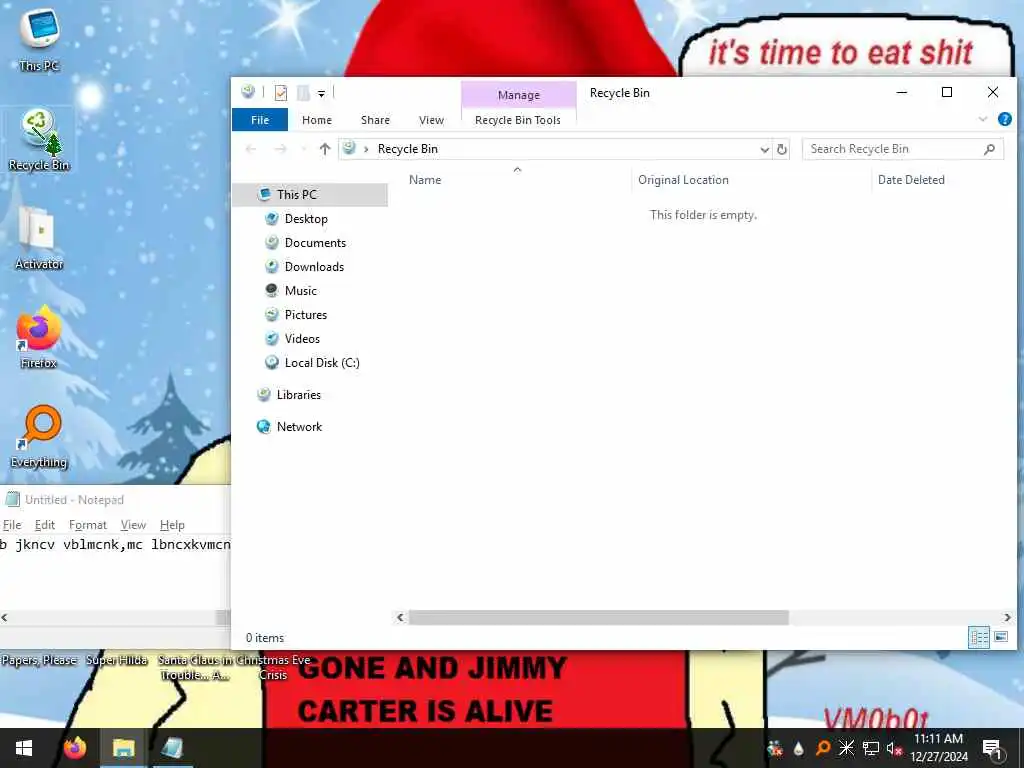Open Notepad Edit menu

click(44, 525)
